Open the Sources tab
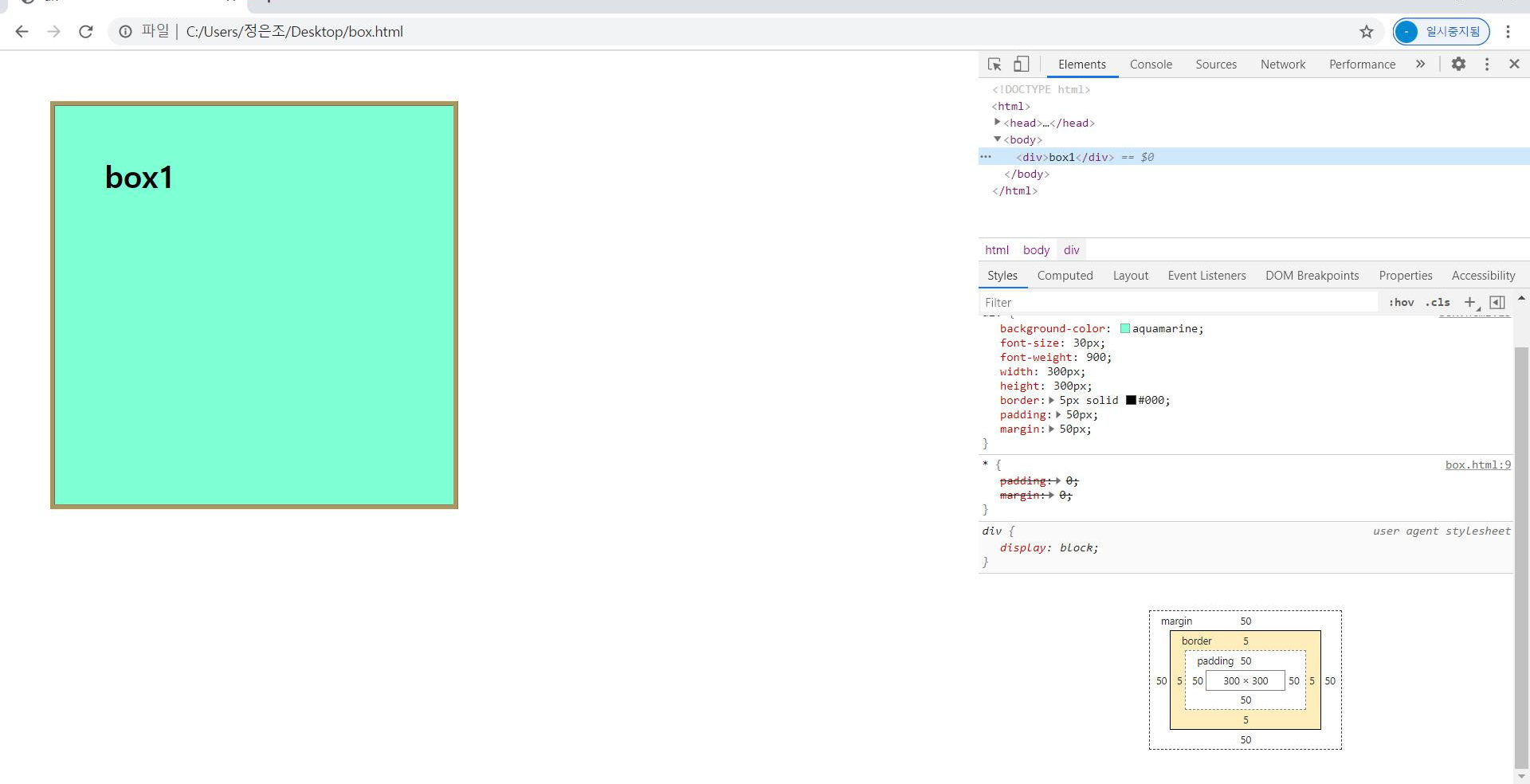 pyautogui.click(x=1216, y=65)
